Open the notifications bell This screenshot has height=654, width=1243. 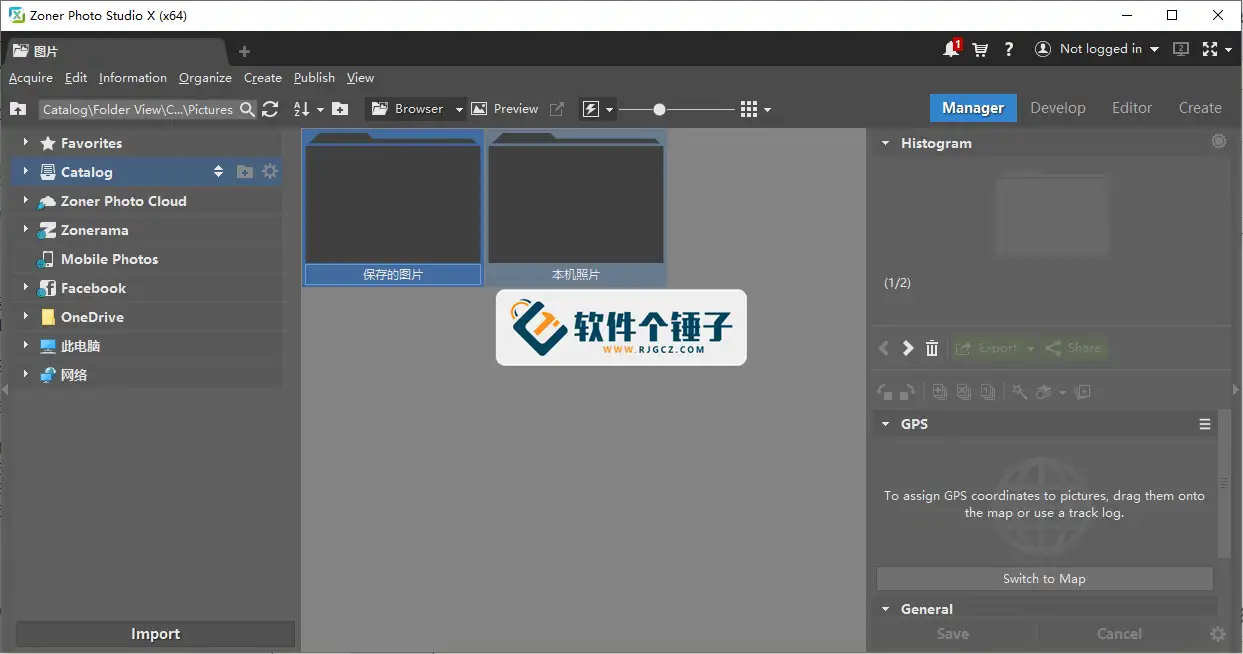click(x=951, y=49)
